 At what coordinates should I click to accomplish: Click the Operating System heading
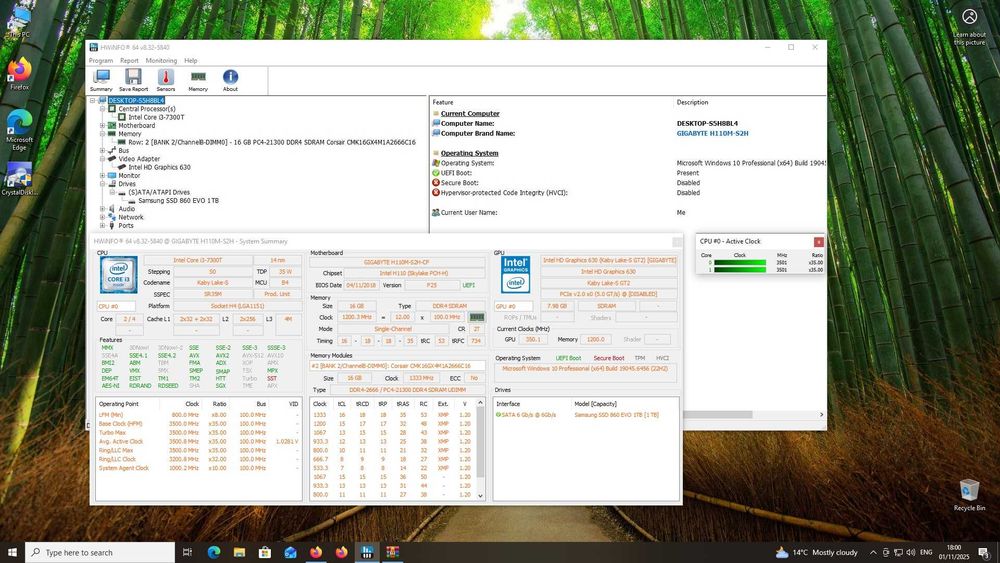point(469,153)
